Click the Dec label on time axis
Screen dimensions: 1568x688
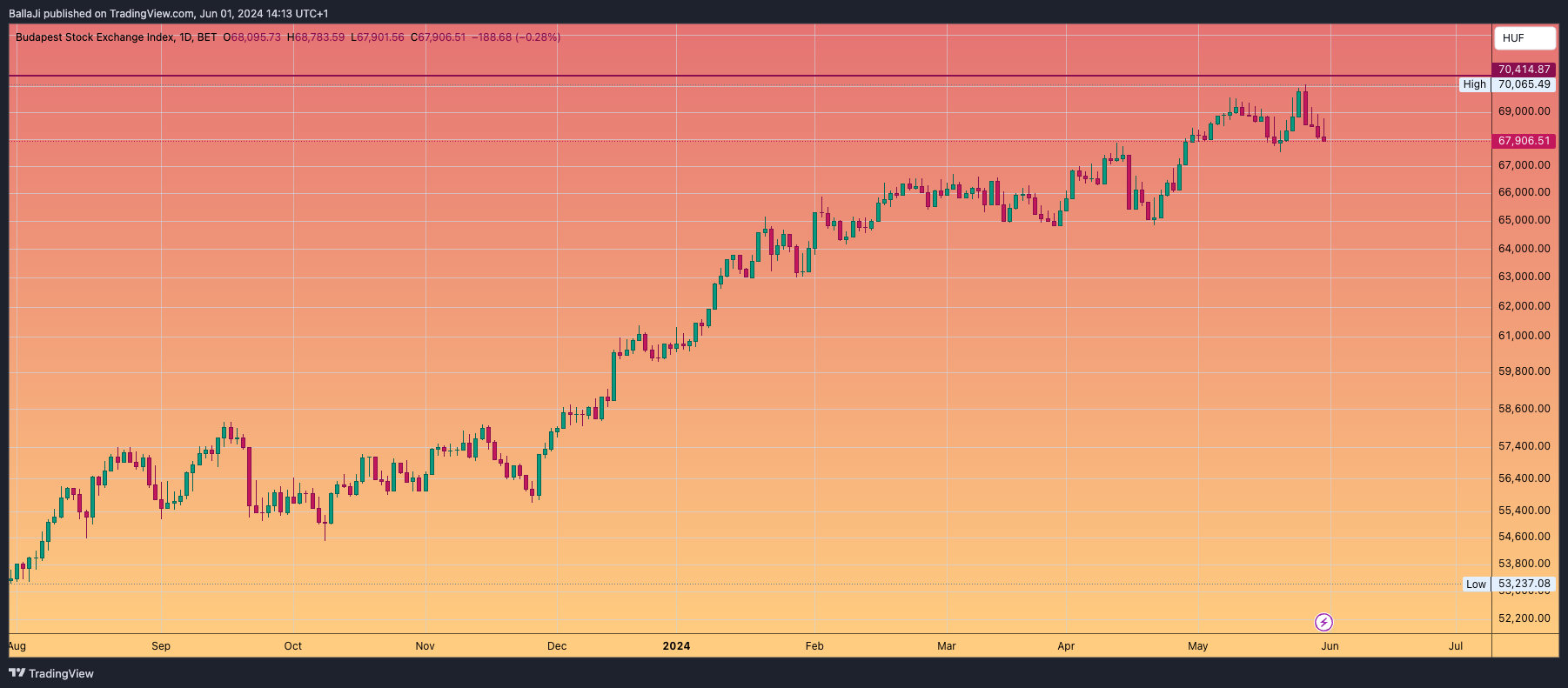click(557, 646)
